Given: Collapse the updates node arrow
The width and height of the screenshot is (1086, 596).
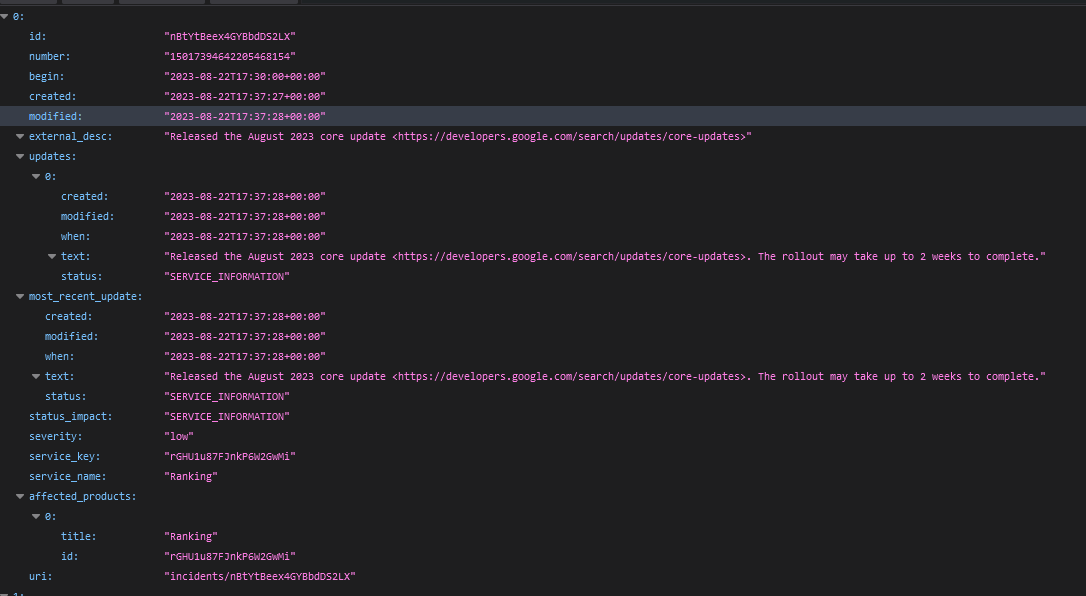Looking at the screenshot, I should (20, 157).
